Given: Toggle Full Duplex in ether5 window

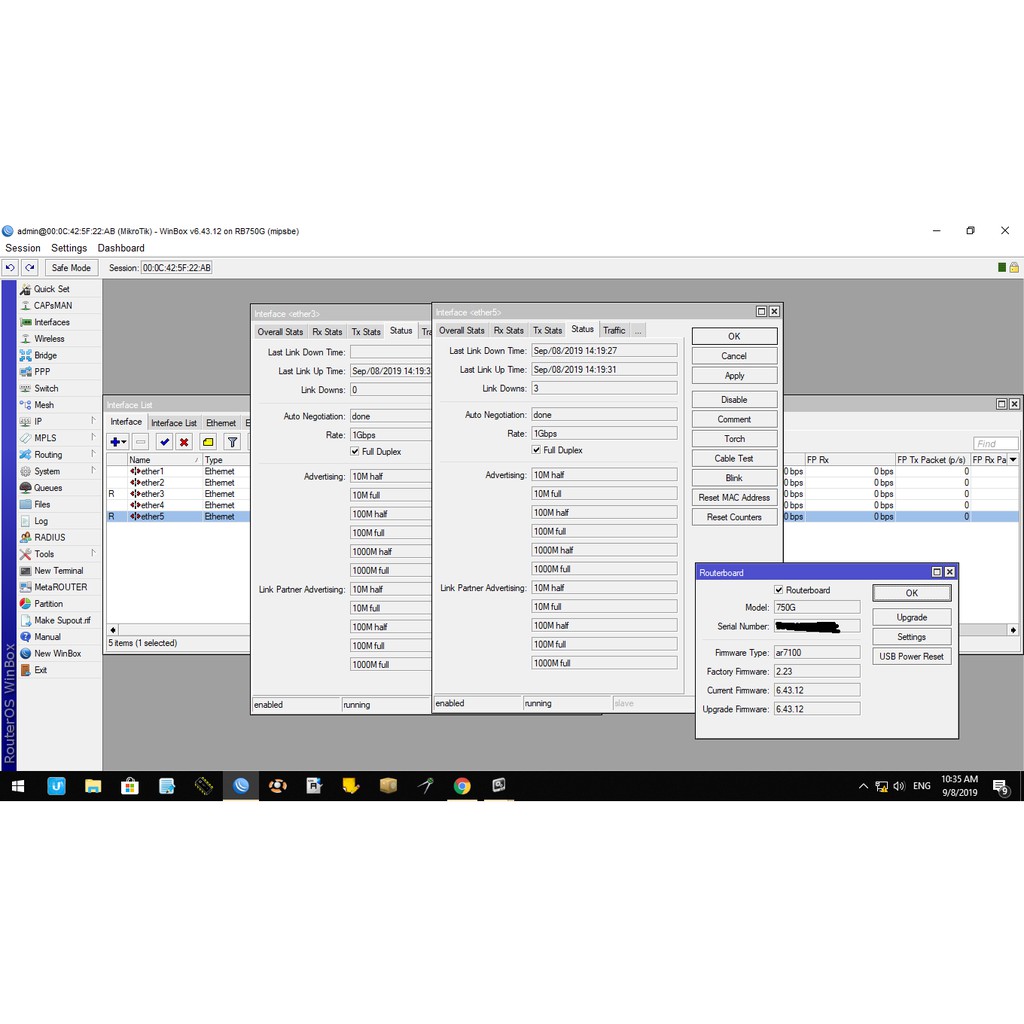Looking at the screenshot, I should click(x=536, y=450).
